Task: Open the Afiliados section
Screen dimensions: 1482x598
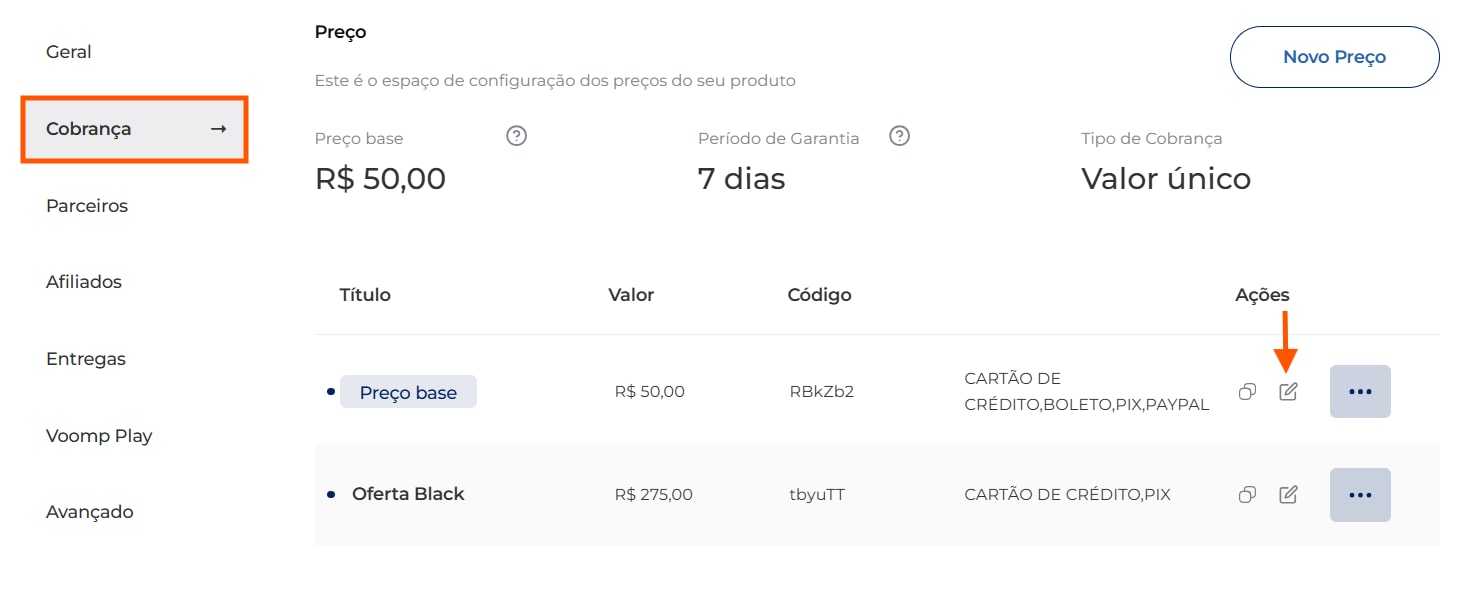Action: pyautogui.click(x=84, y=282)
